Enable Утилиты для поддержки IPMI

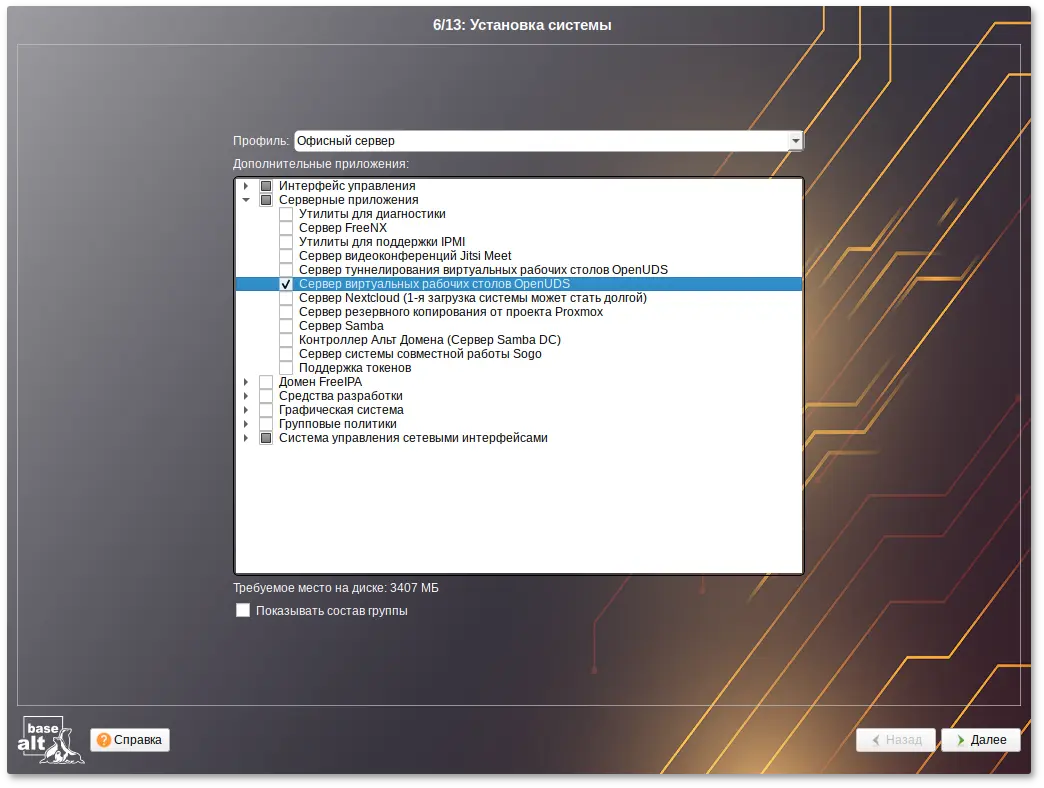[x=286, y=241]
